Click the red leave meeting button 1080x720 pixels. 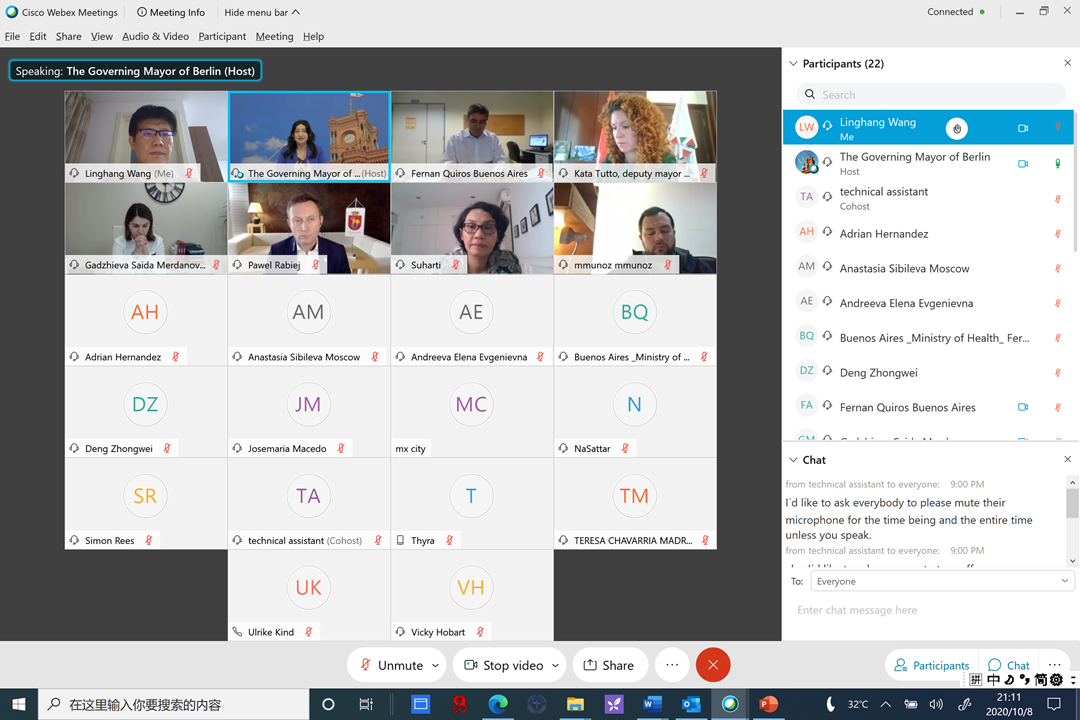[x=712, y=665]
